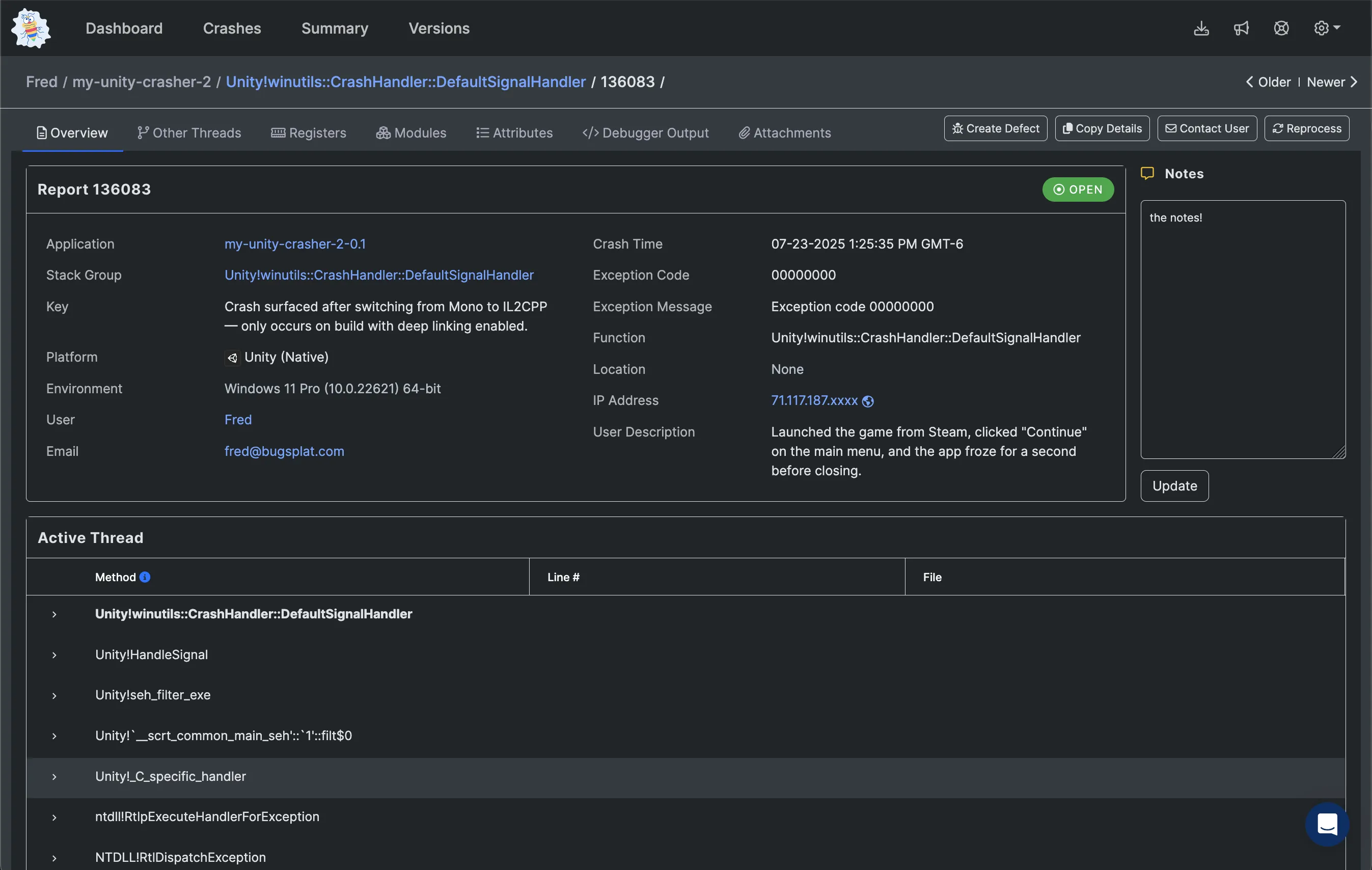Click the Environment value Windows 11 Pro
The width and height of the screenshot is (1372, 870).
point(332,389)
